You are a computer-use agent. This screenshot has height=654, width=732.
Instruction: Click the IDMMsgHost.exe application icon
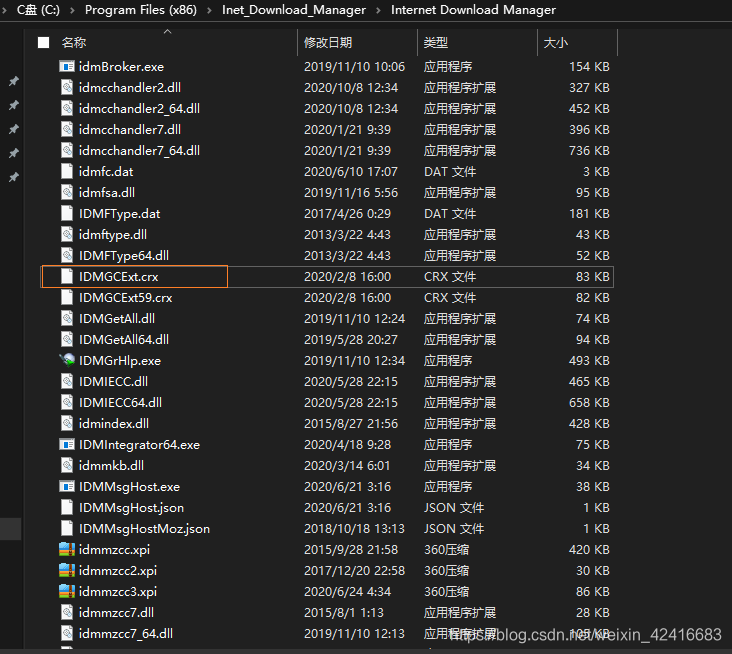pos(67,487)
